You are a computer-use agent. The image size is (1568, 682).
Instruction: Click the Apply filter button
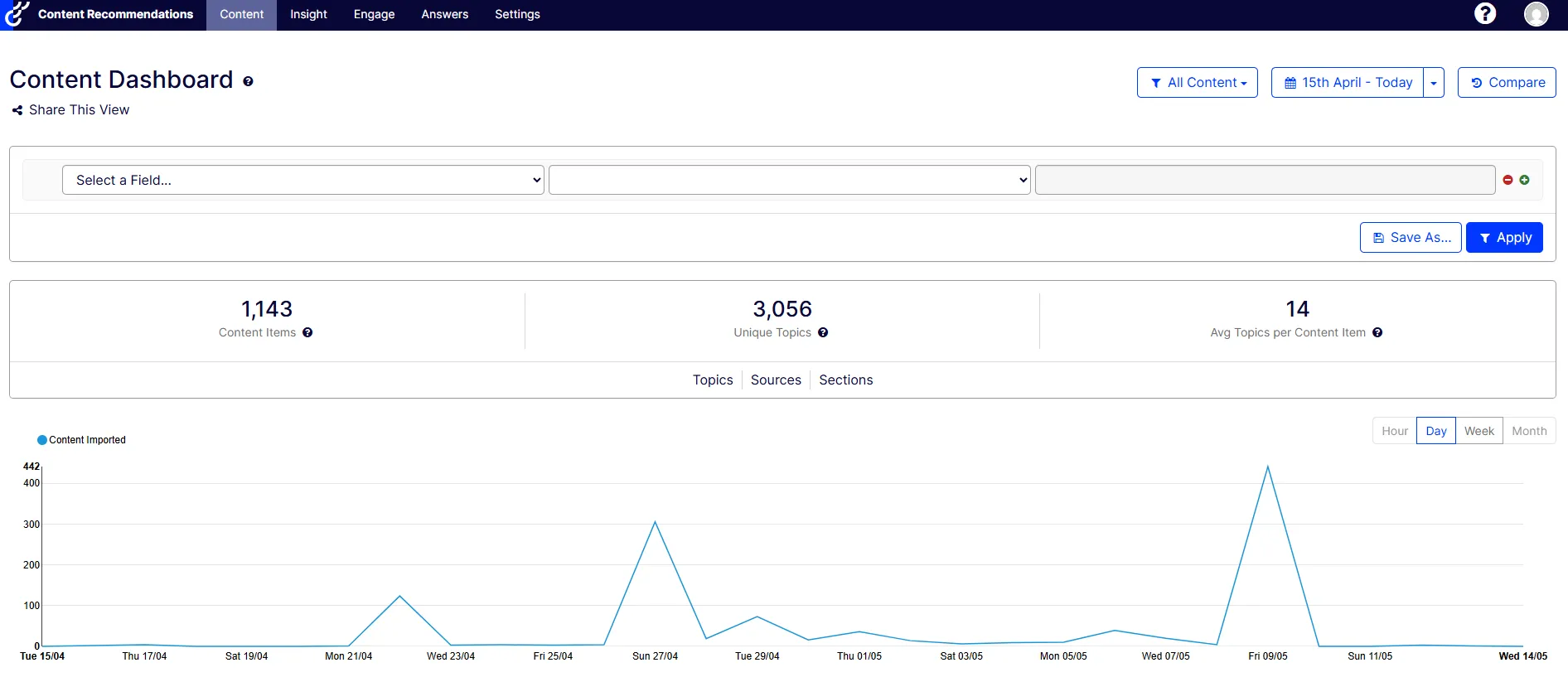[x=1504, y=237]
